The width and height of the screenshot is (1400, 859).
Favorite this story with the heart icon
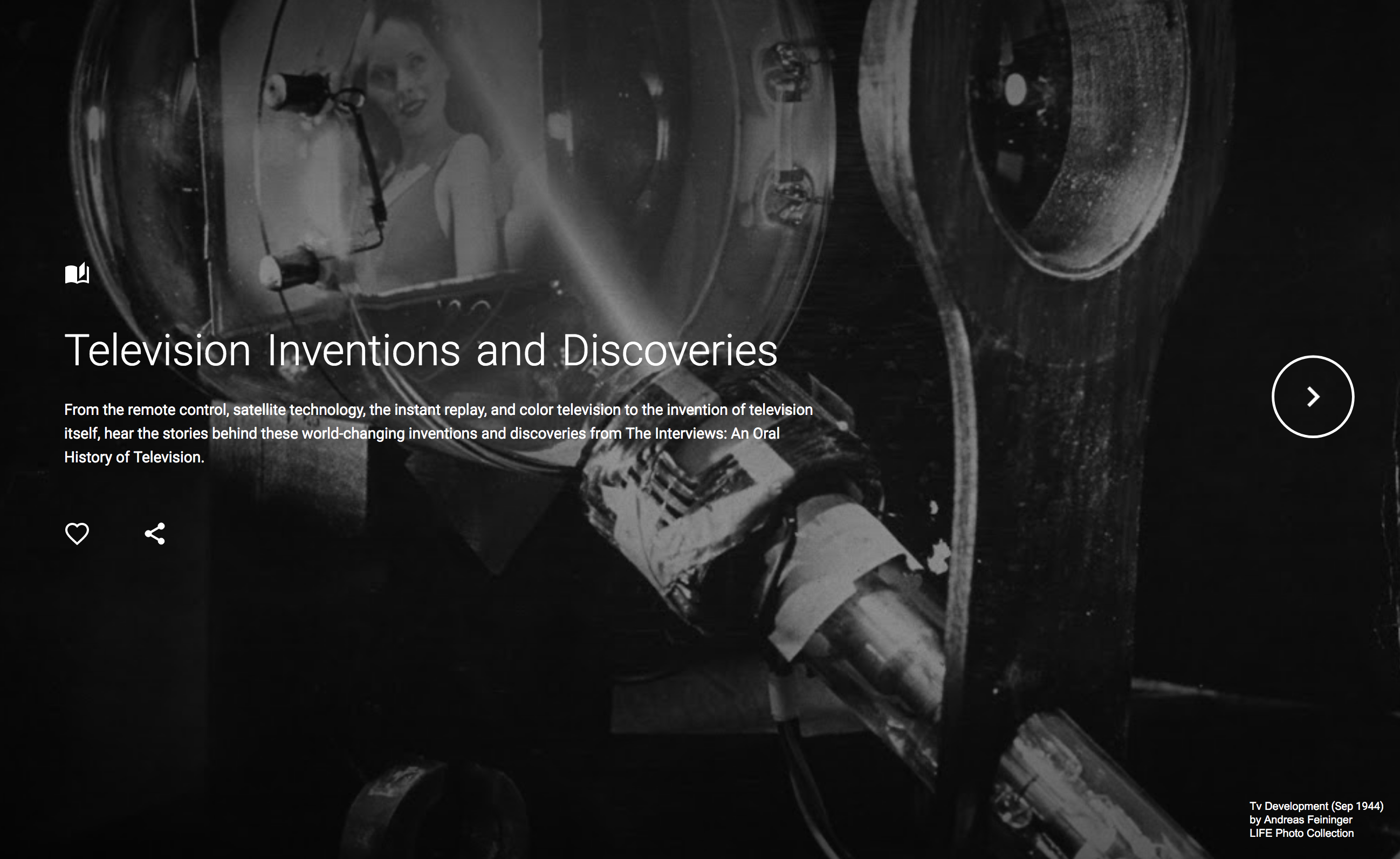click(77, 533)
